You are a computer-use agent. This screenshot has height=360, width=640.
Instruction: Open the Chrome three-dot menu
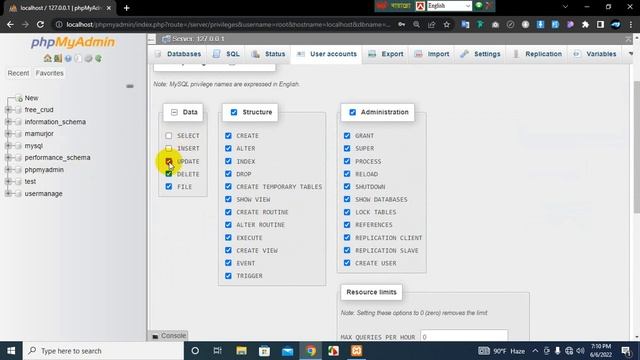[x=631, y=24]
